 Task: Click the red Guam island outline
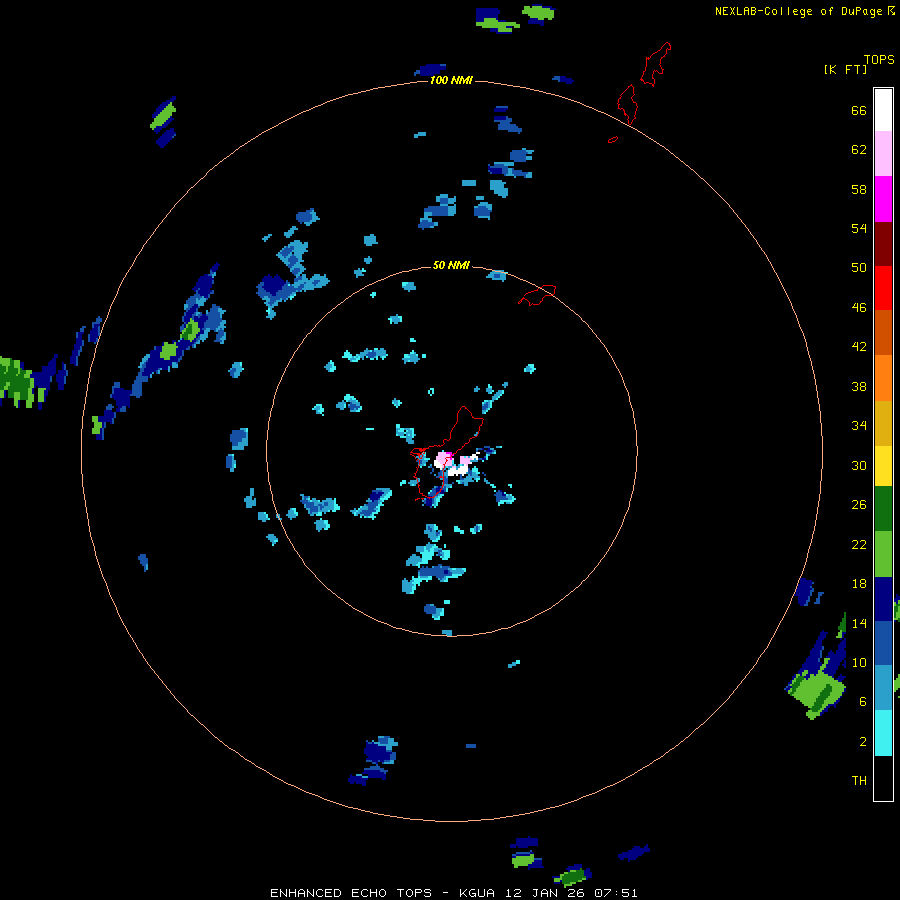pos(447,452)
